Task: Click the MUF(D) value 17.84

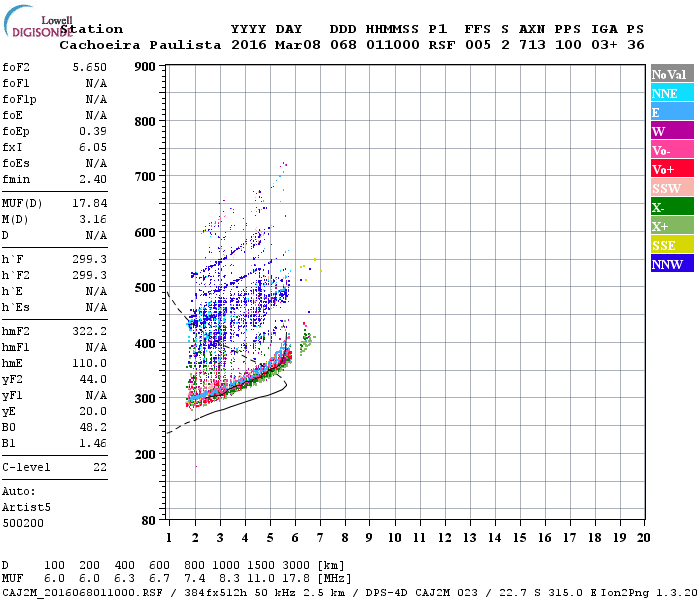Action: pyautogui.click(x=90, y=204)
